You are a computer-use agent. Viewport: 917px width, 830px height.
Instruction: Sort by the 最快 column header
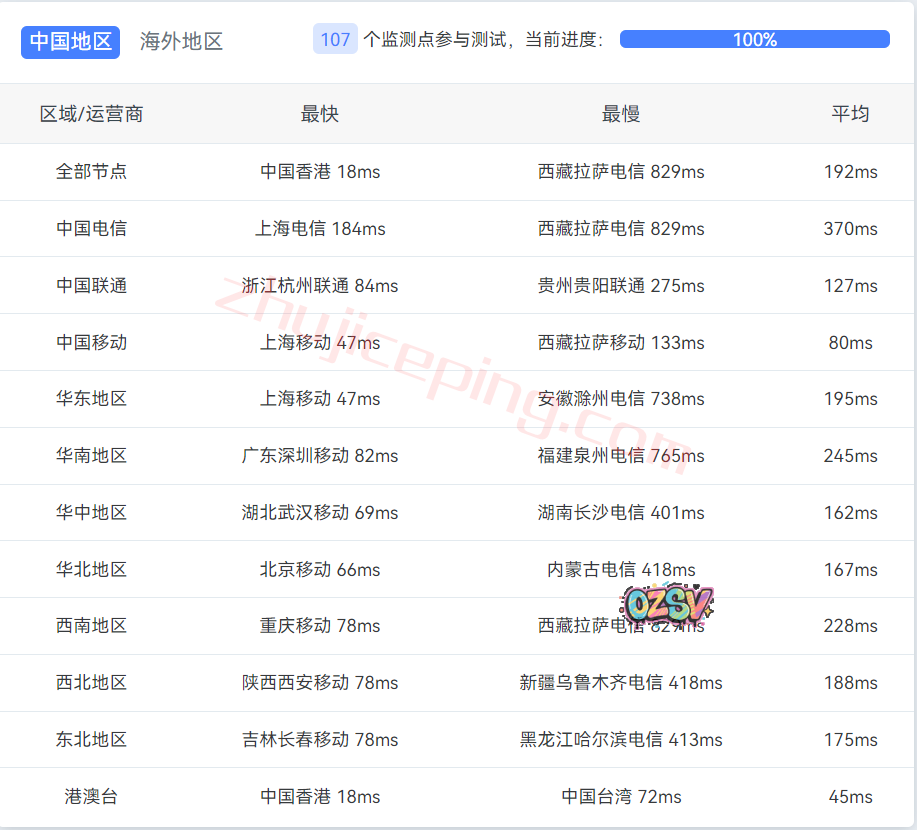(320, 114)
